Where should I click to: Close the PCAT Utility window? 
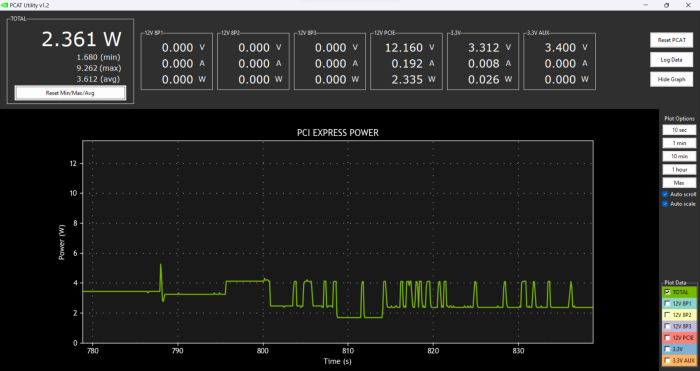tap(688, 5)
